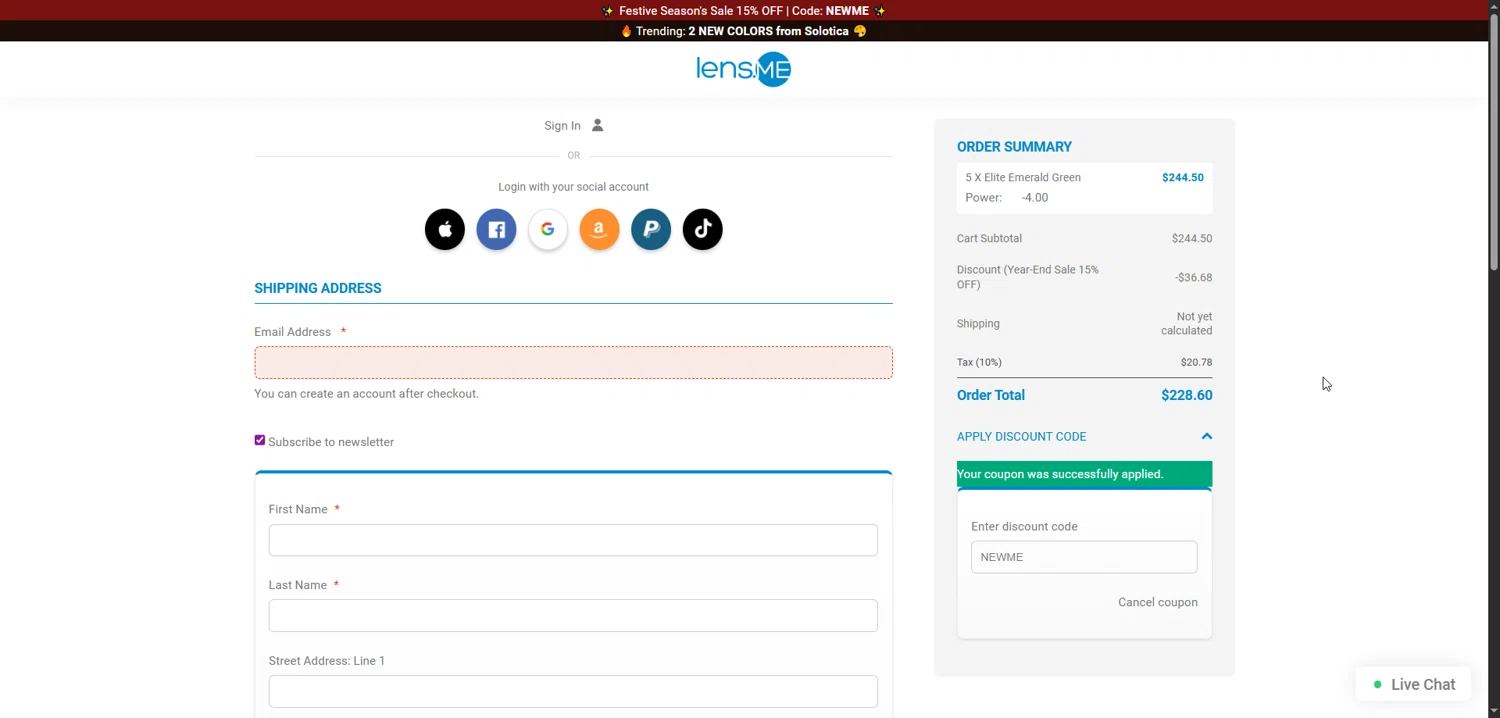The height and width of the screenshot is (718, 1500).
Task: Click the item price $244.50 in blue
Action: coord(1183,177)
